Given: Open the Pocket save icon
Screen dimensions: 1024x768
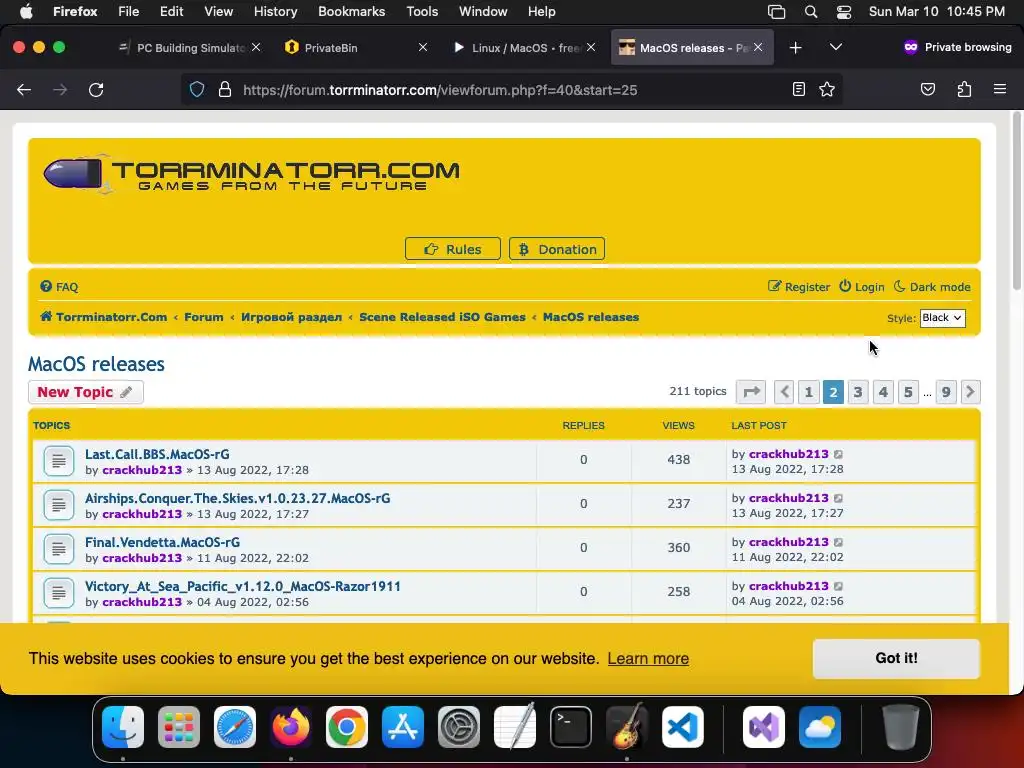Looking at the screenshot, I should [927, 89].
